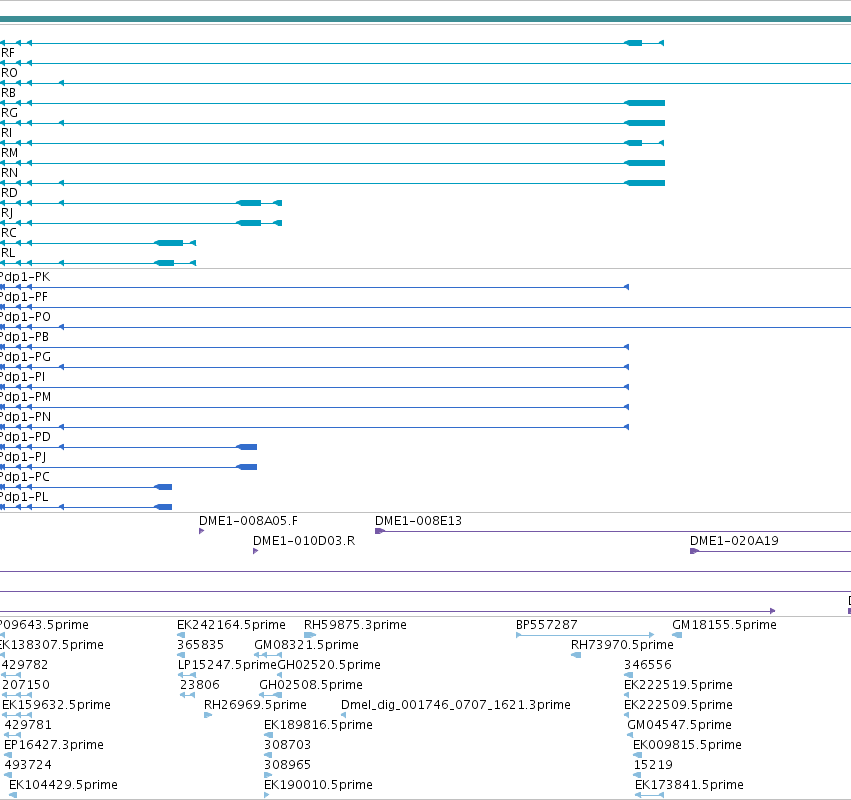Select the DME1-008E13 clone label

pos(418,521)
